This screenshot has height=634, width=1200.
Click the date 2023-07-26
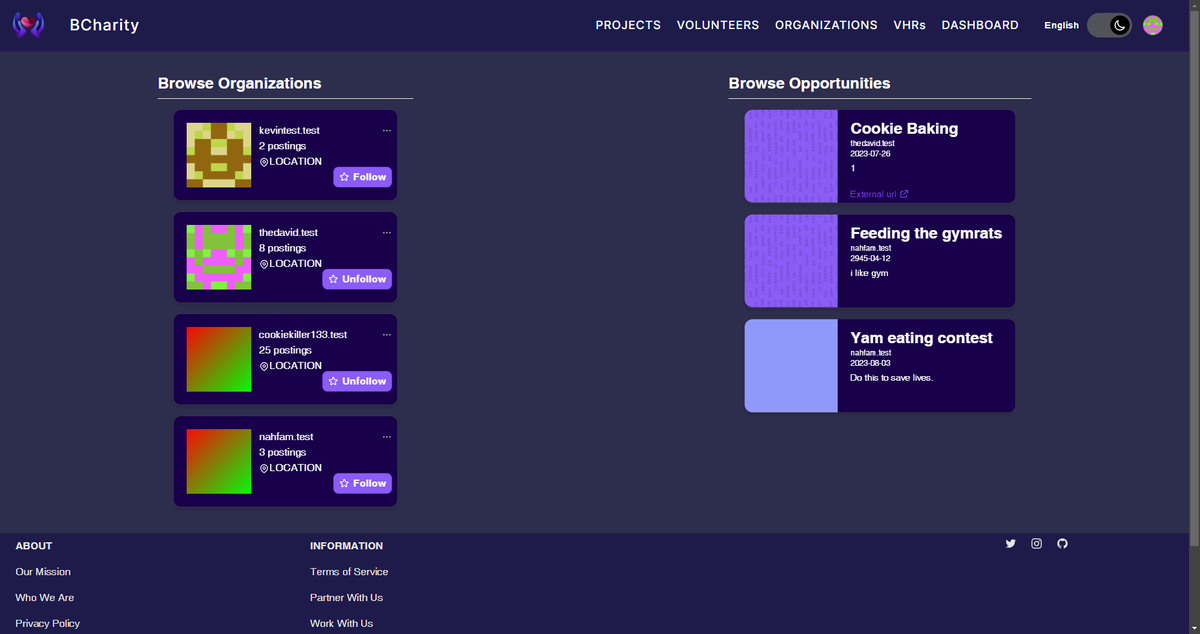870,154
